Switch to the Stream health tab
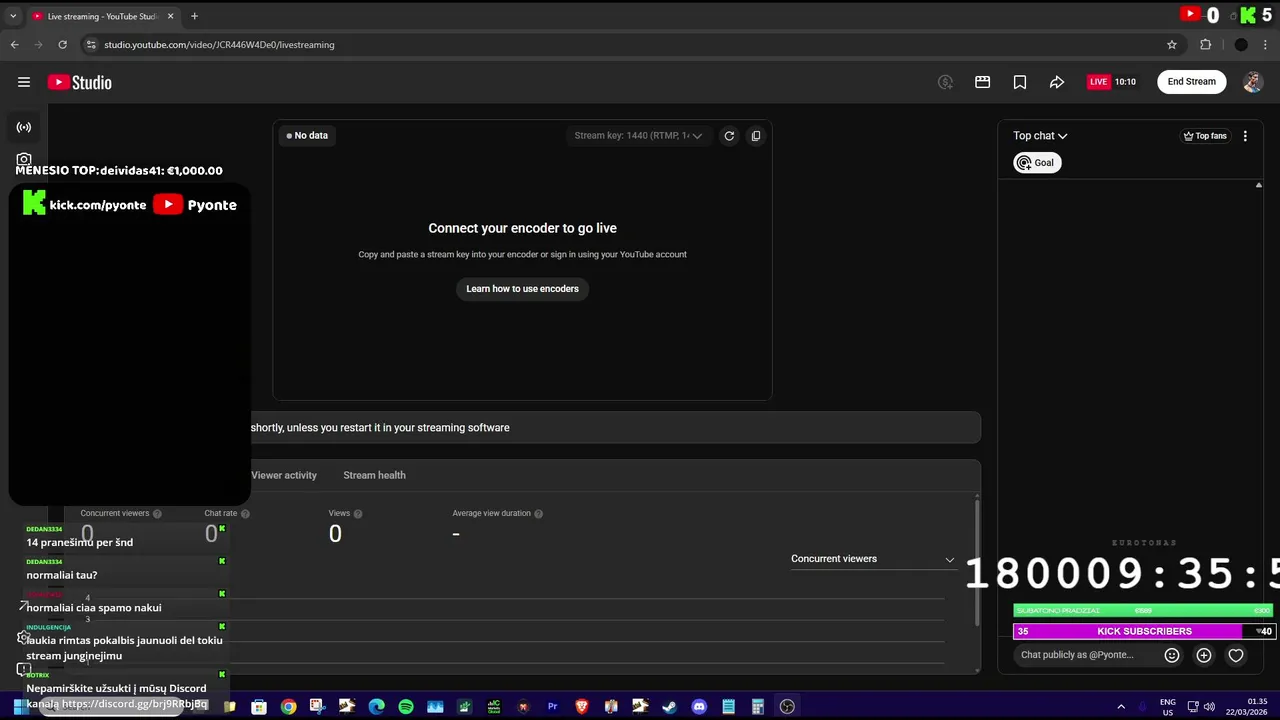The width and height of the screenshot is (1280, 720). 374,475
